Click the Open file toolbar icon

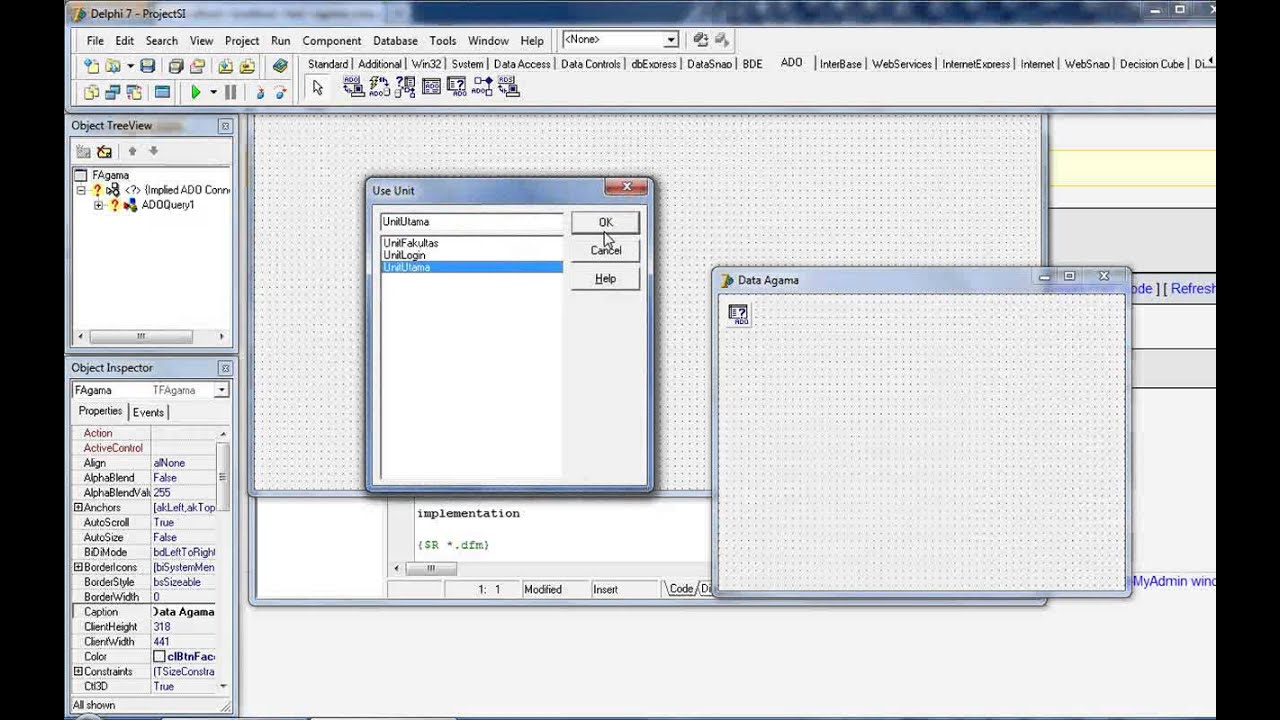click(x=112, y=66)
